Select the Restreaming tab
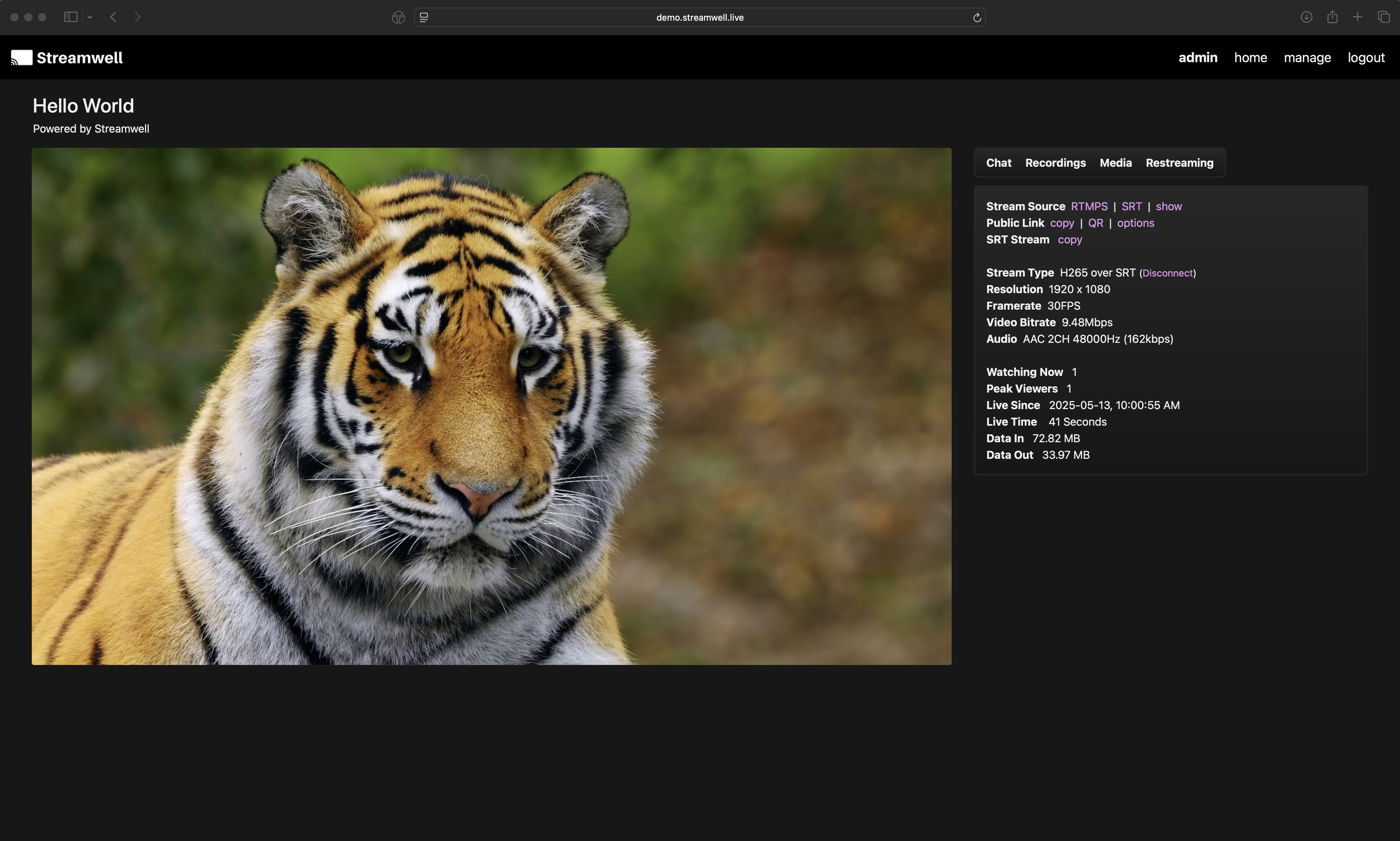The width and height of the screenshot is (1400, 841). click(x=1179, y=163)
